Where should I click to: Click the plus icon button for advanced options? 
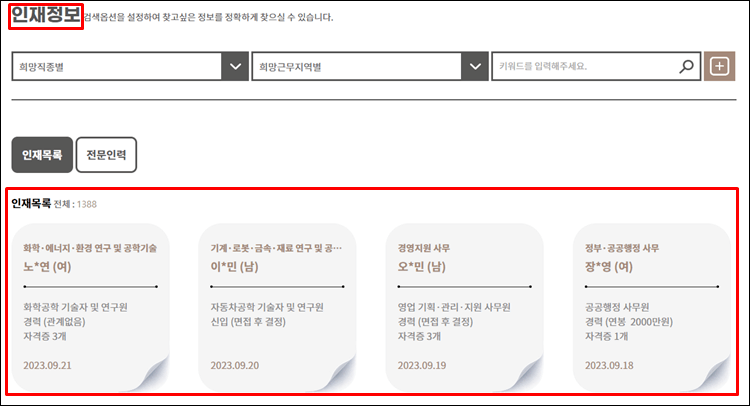tap(719, 66)
